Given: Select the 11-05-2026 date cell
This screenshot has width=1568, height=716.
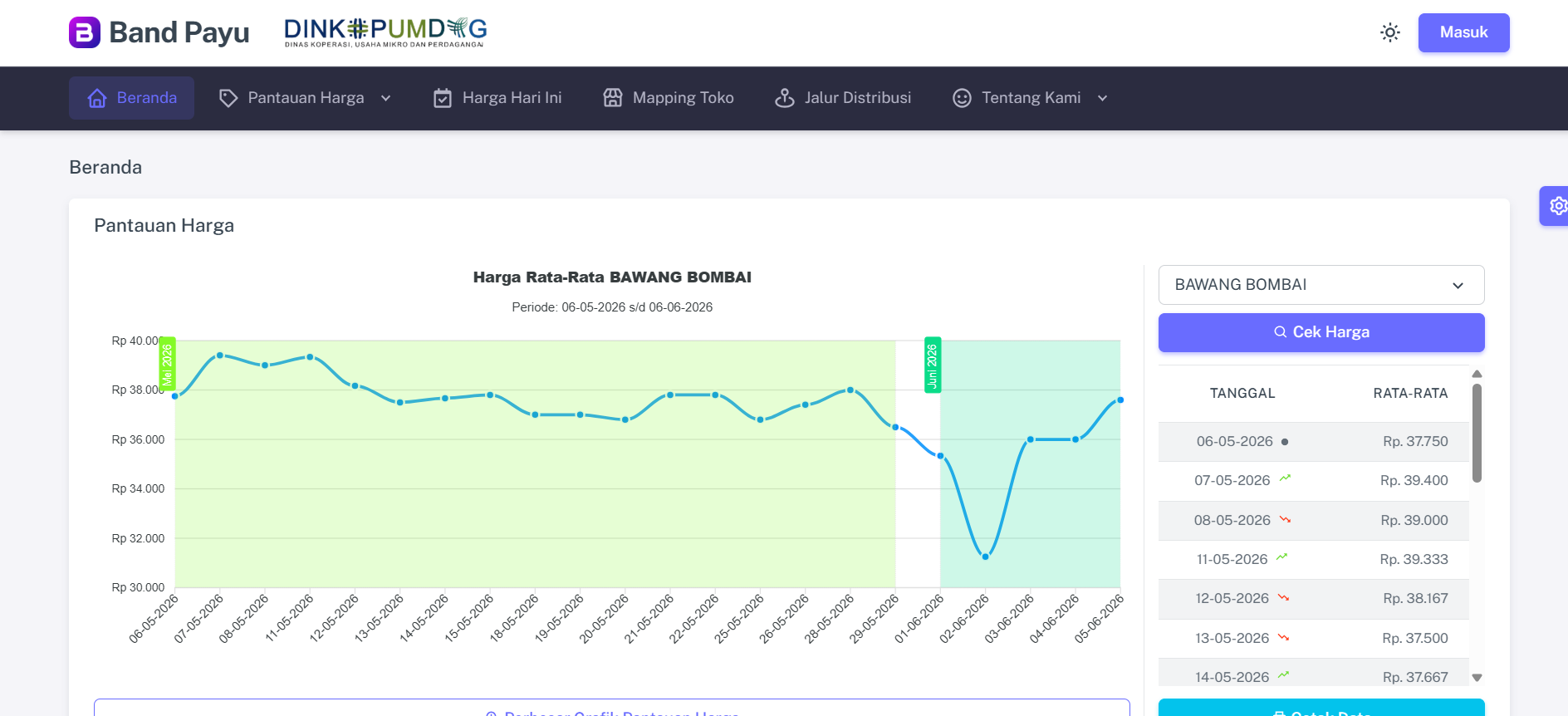Looking at the screenshot, I should point(1232,560).
